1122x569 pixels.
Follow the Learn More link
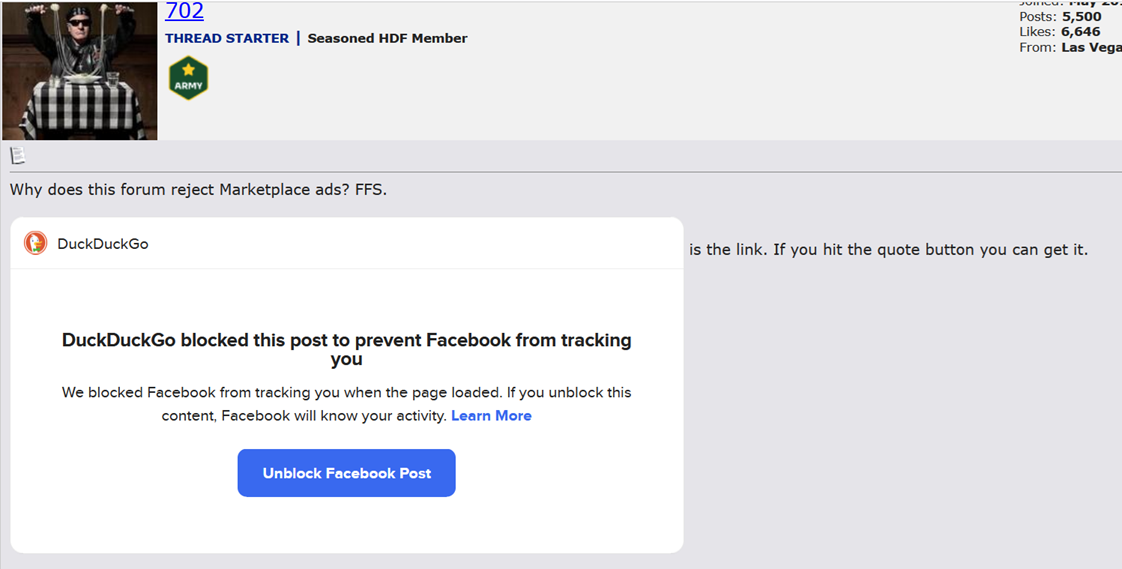491,416
